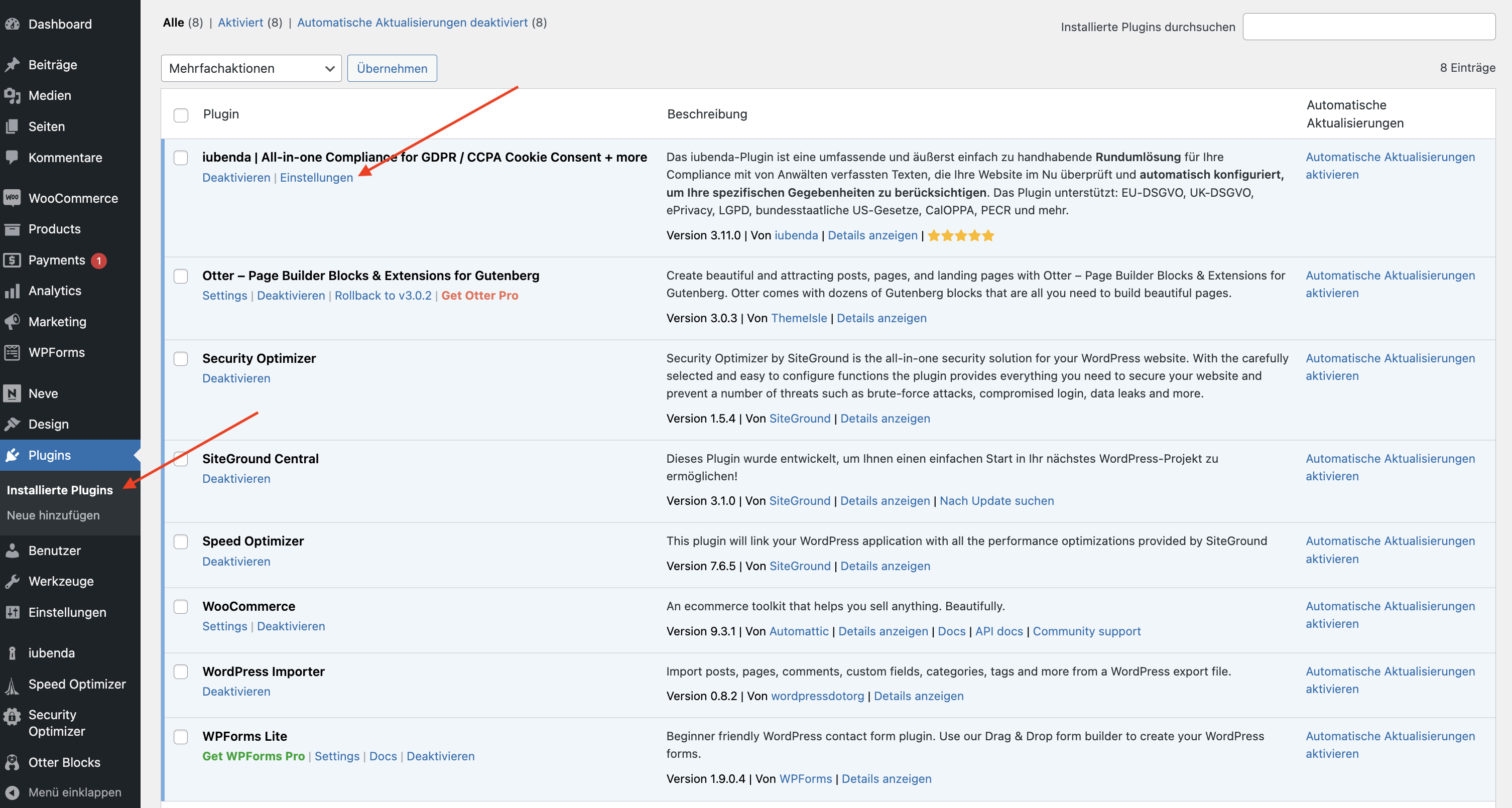Focus the plugin search input field

tap(1368, 27)
